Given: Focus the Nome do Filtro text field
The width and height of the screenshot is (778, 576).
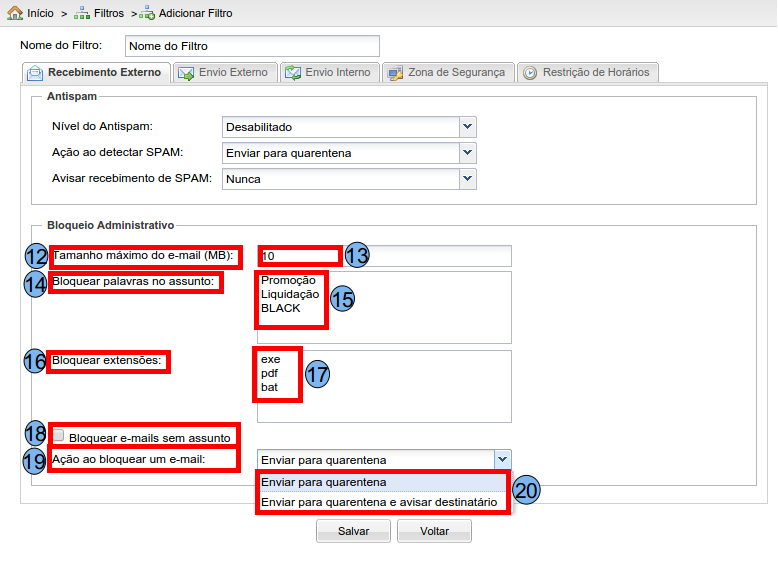Looking at the screenshot, I should (252, 46).
